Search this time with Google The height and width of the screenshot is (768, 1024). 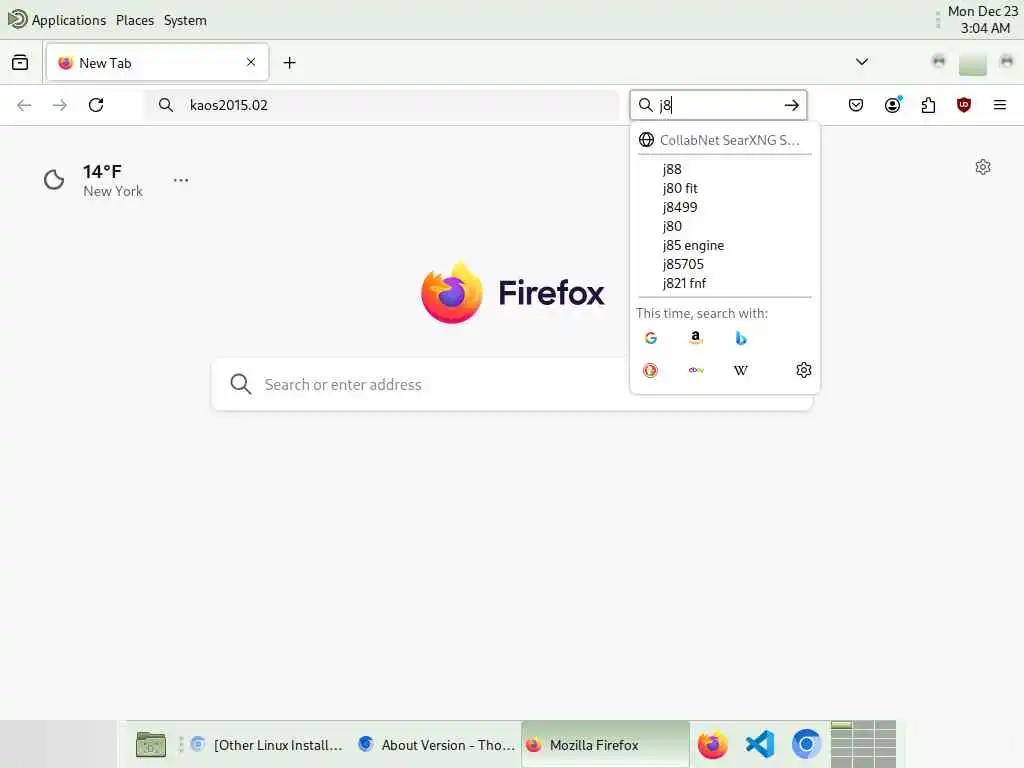pyautogui.click(x=650, y=338)
